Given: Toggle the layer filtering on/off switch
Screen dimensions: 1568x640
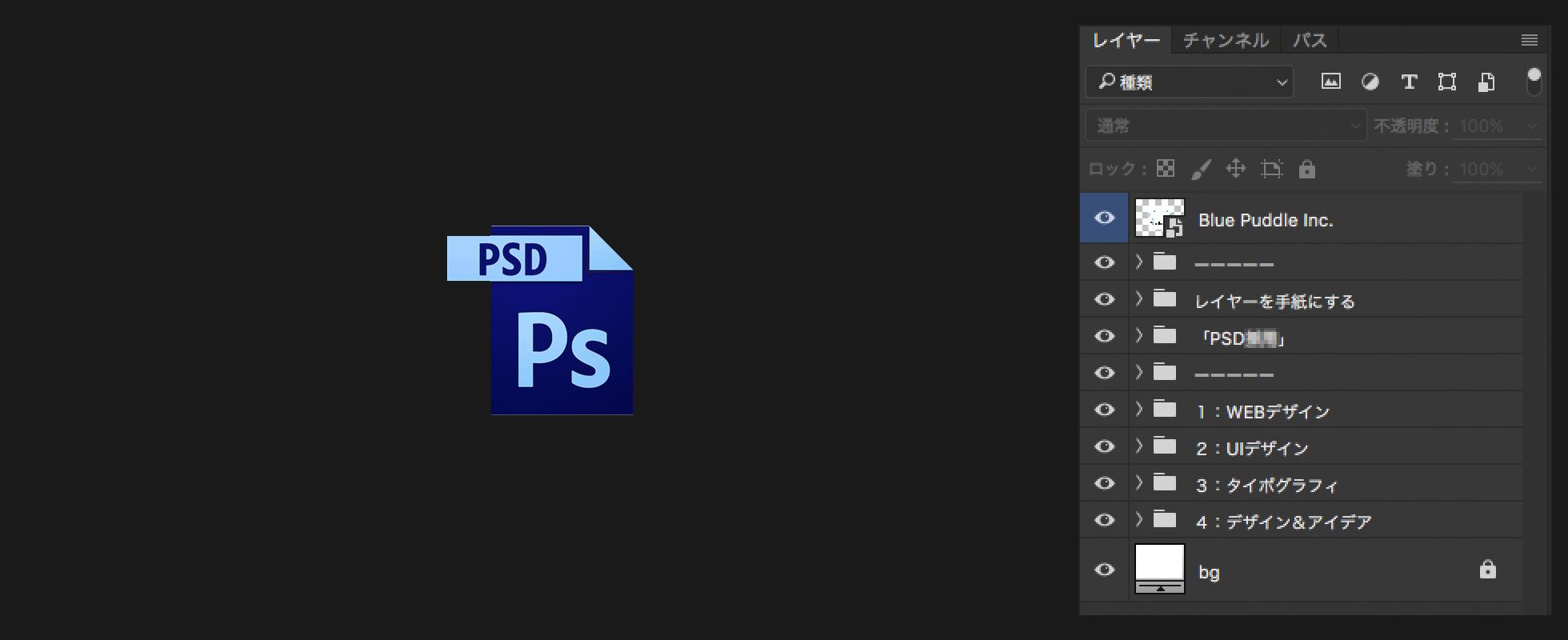Looking at the screenshot, I should click(x=1534, y=81).
